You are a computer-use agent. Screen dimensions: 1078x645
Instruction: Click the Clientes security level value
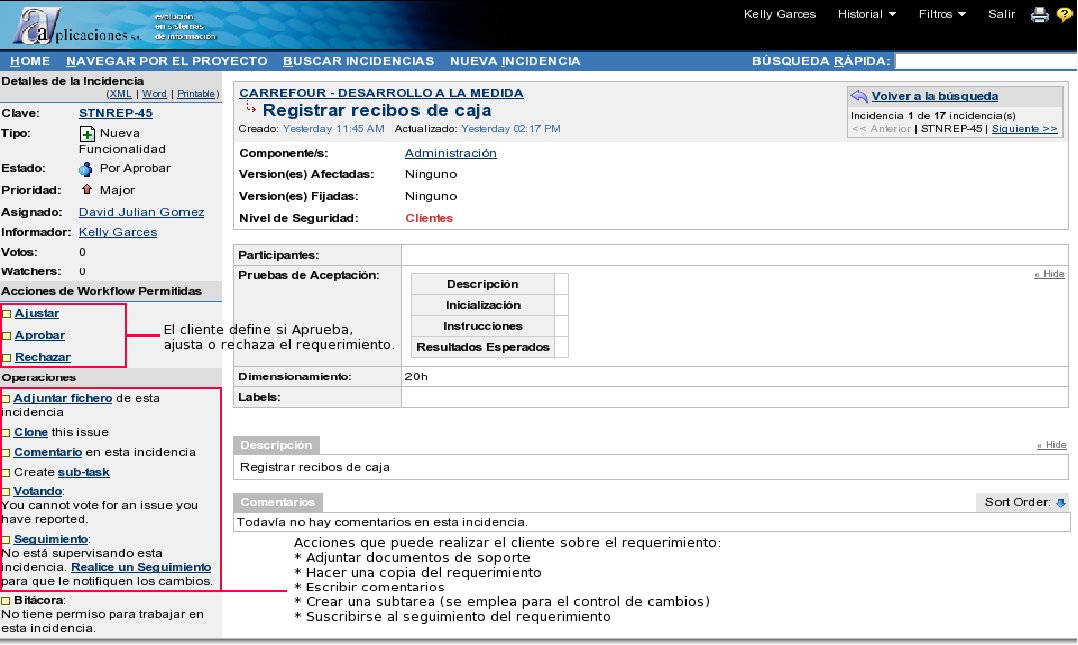(428, 218)
